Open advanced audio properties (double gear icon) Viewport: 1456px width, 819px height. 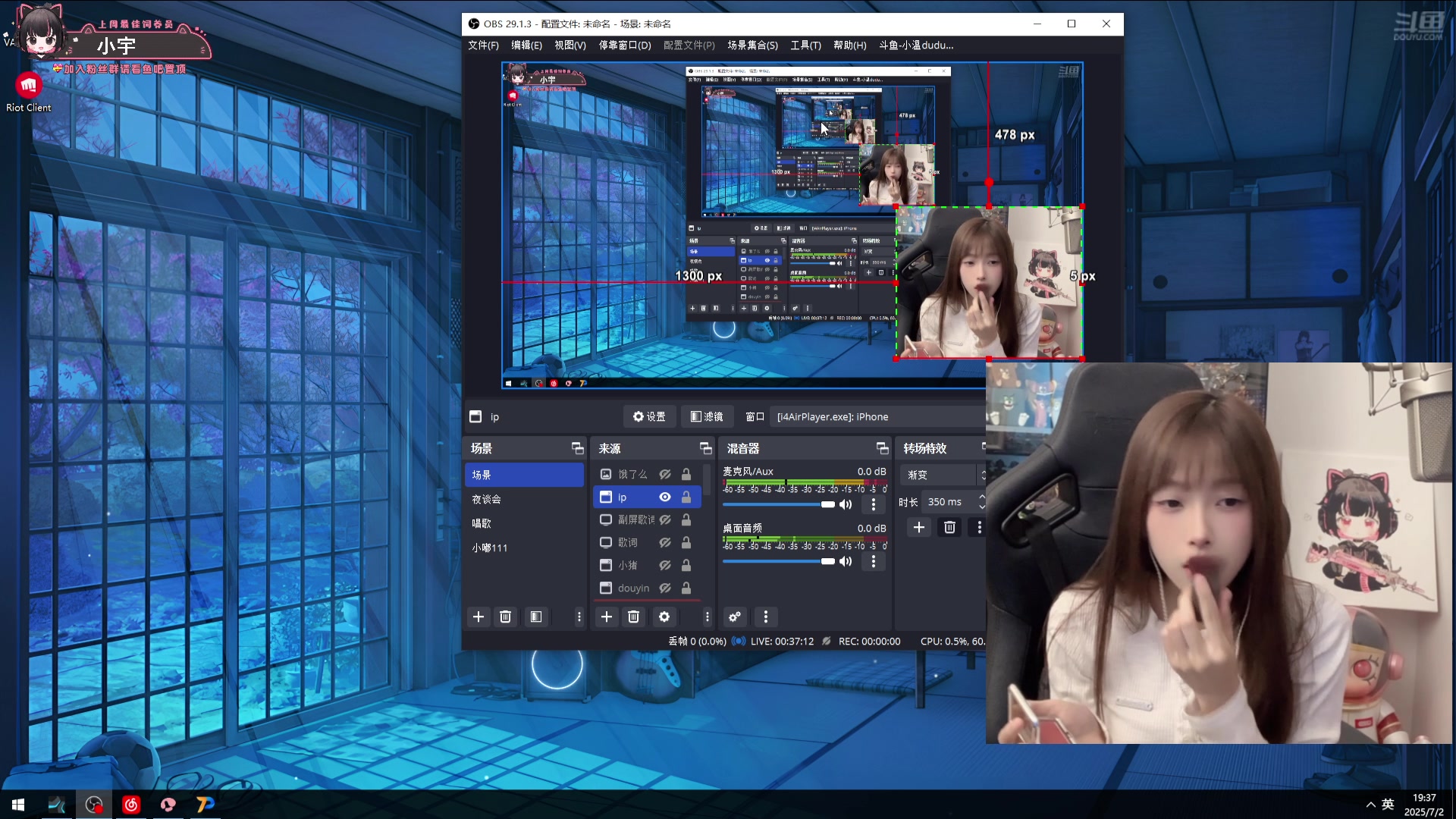tap(735, 617)
